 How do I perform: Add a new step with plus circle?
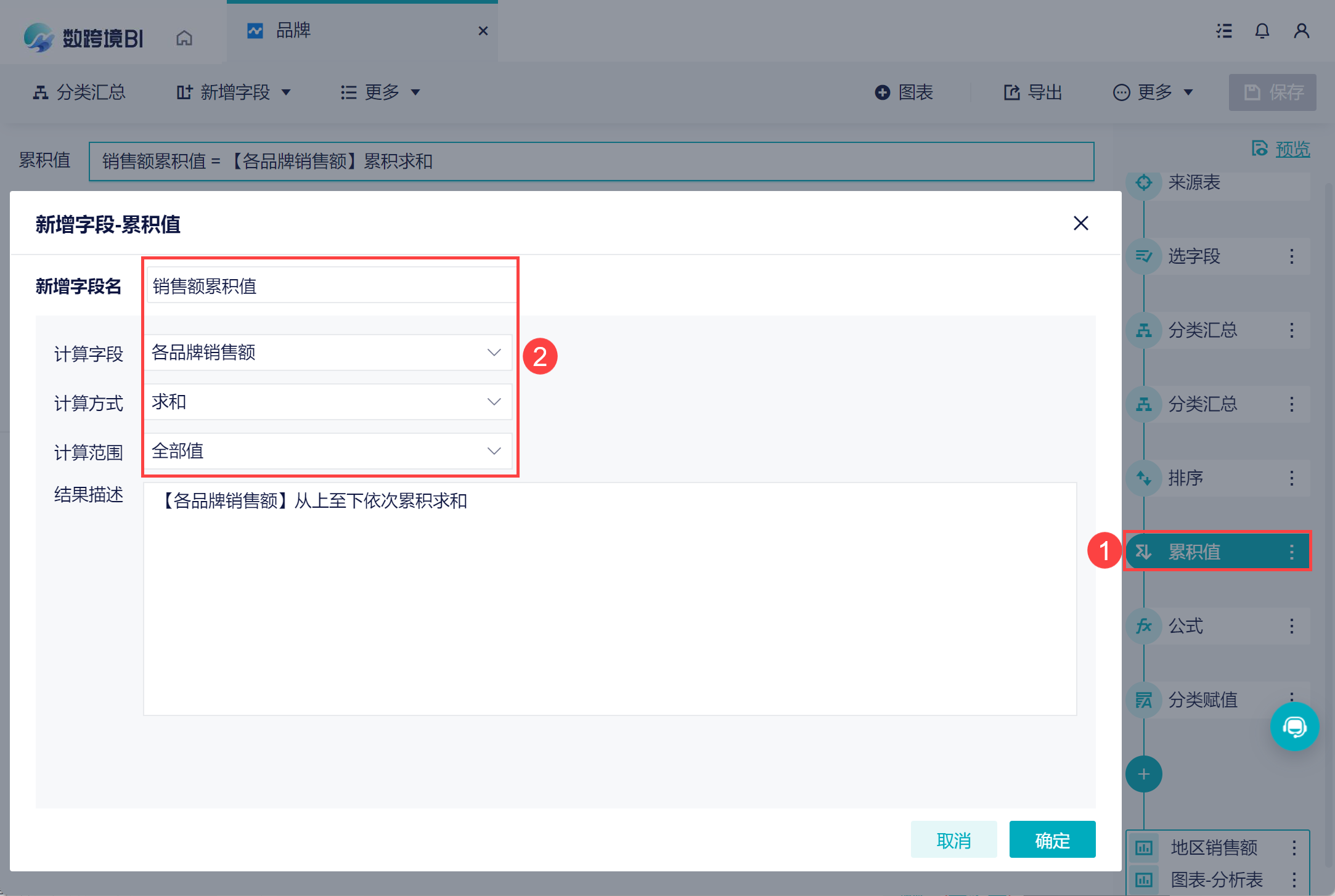[1143, 774]
